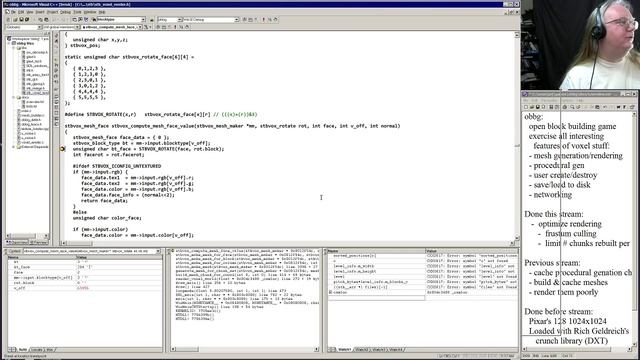
Task: Click the Show Next Statement icon
Action: click(56, 60)
